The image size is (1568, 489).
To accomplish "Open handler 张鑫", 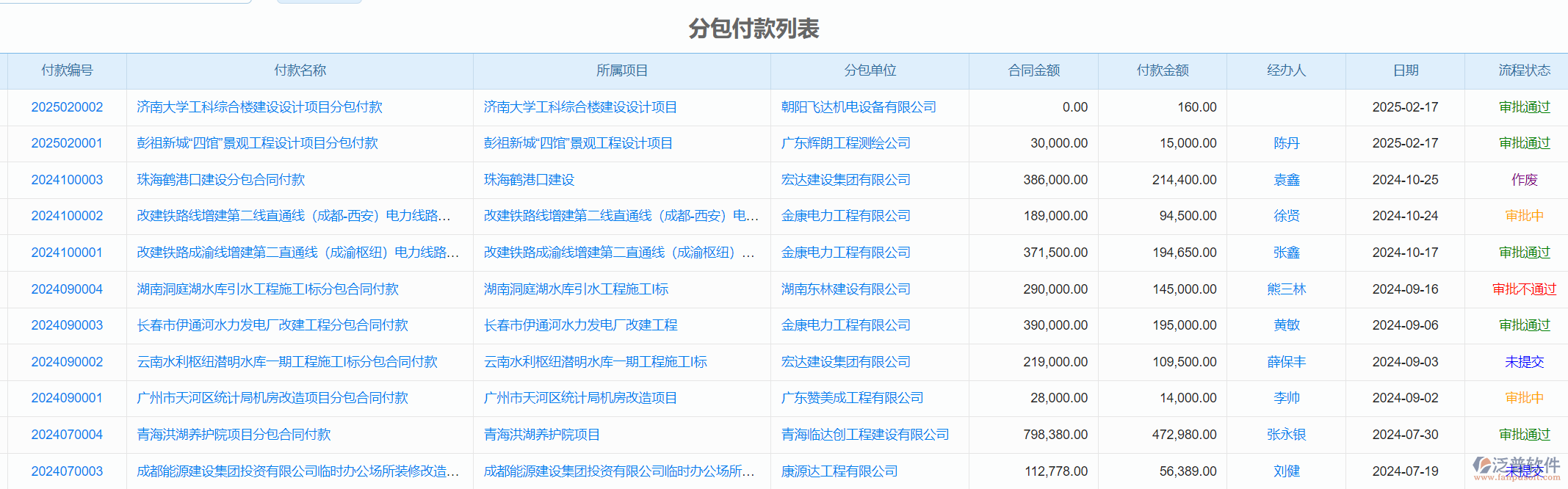I will (1286, 253).
